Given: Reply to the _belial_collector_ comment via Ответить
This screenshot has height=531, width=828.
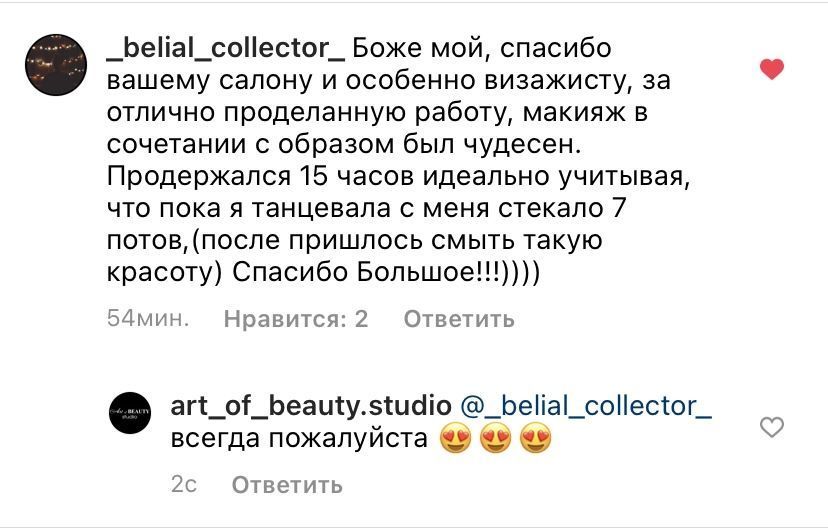Looking at the screenshot, I should pyautogui.click(x=459, y=319).
